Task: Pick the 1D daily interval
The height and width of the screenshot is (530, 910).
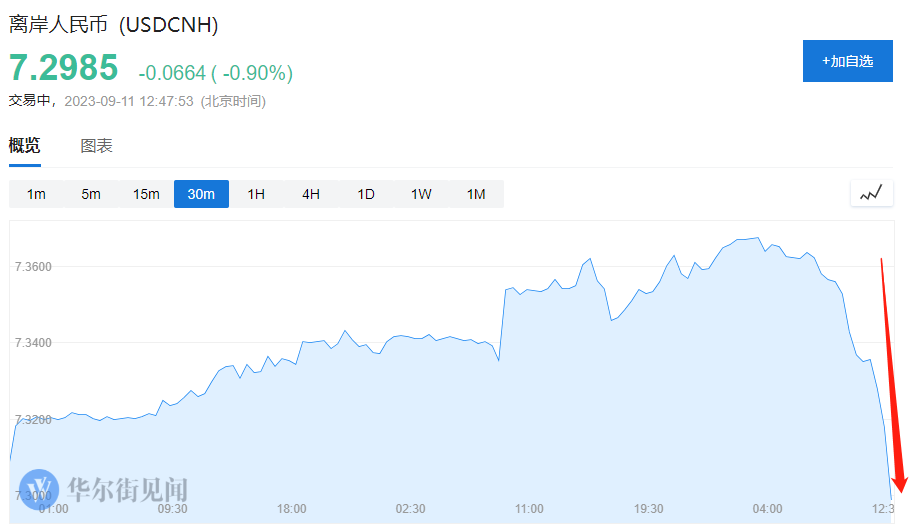Action: coord(366,194)
